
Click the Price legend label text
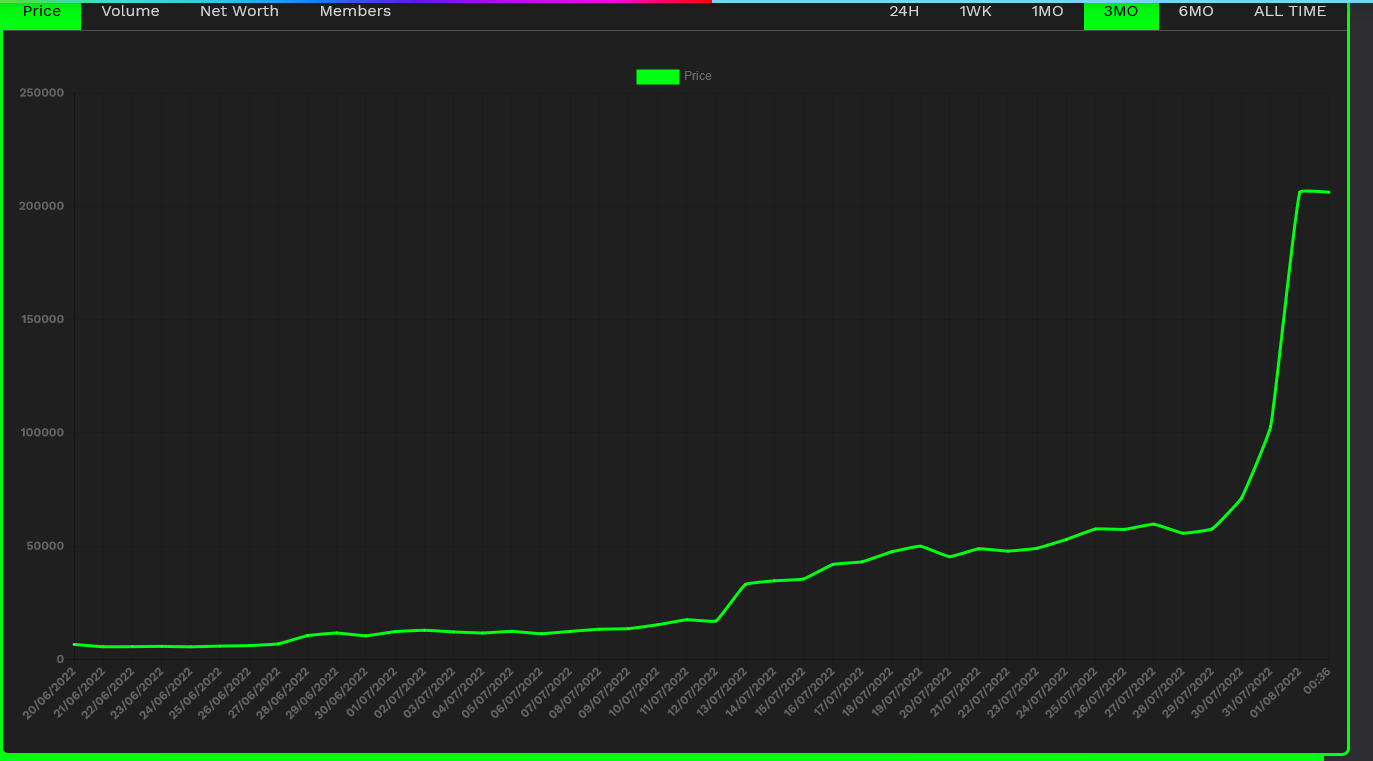[698, 77]
